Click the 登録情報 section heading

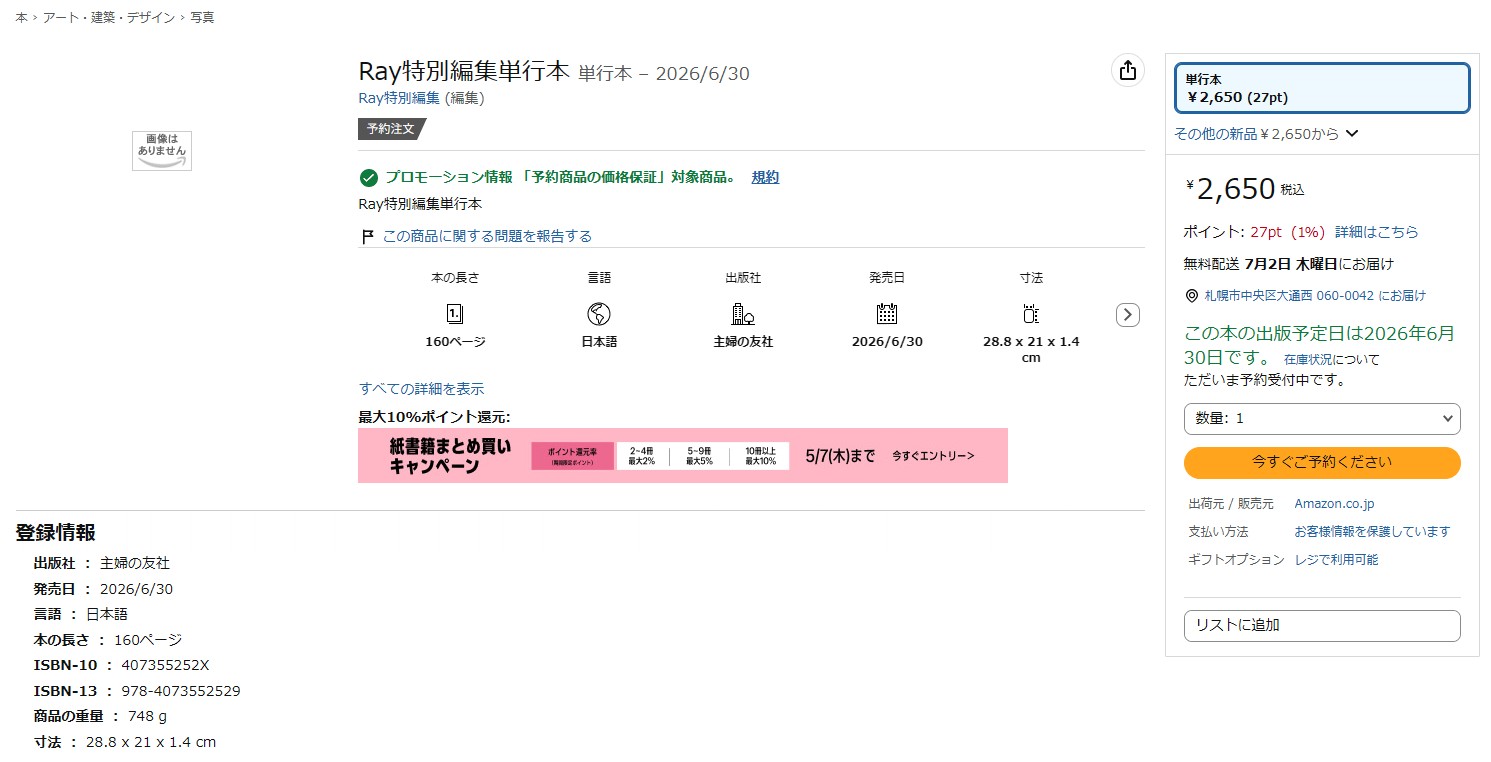55,533
